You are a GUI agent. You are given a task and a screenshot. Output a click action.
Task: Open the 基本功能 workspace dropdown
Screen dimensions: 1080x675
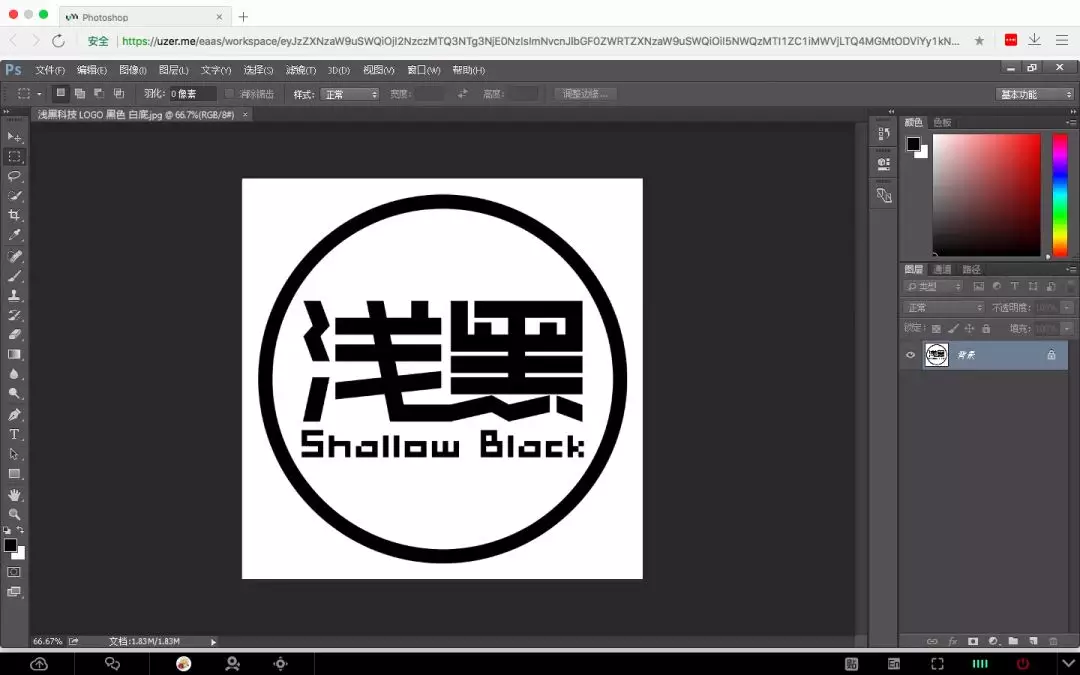1035,94
